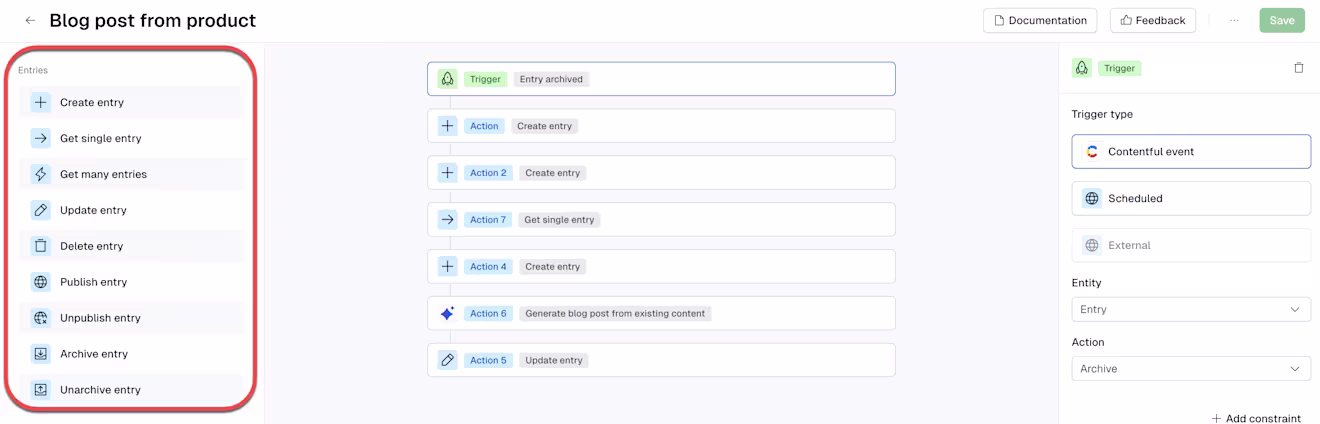Click the Update entry pencil icon in sidebar

[41, 210]
